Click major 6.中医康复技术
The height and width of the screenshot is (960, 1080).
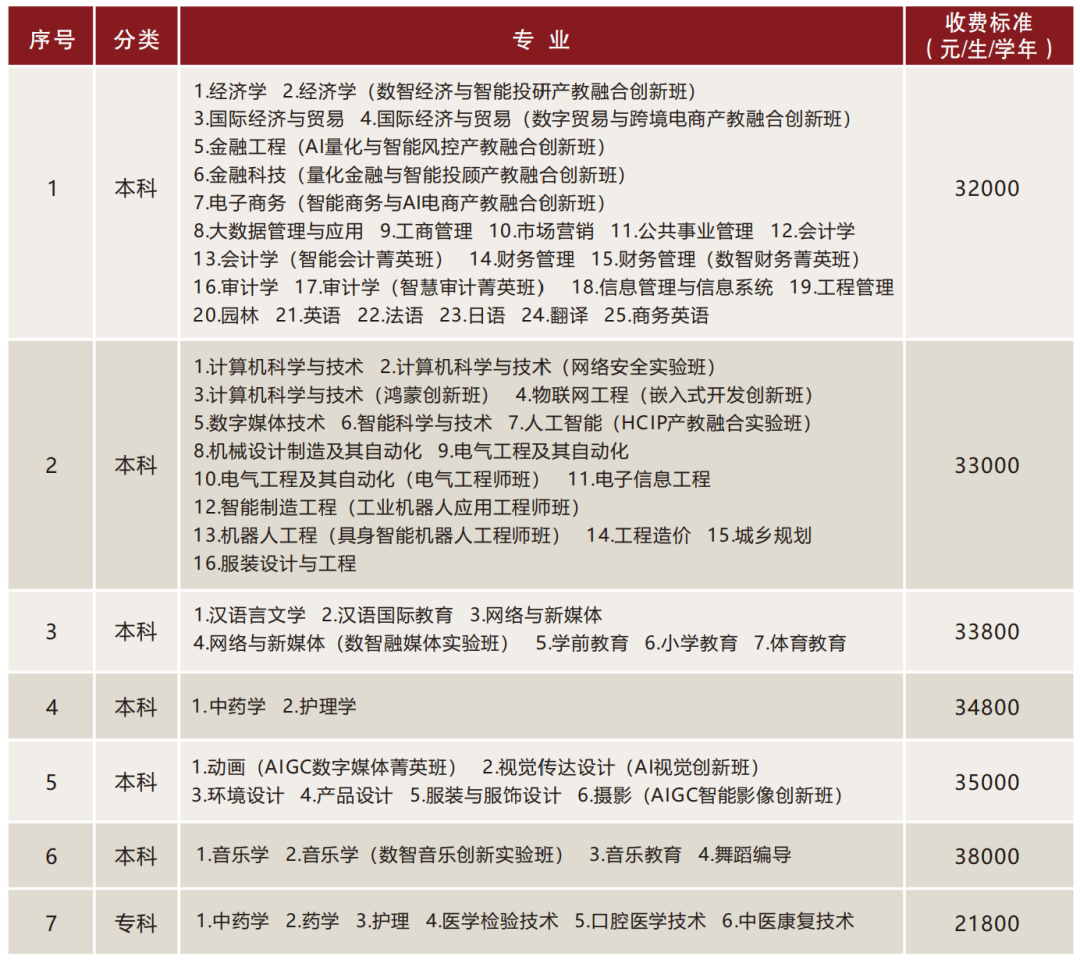pyautogui.click(x=788, y=921)
